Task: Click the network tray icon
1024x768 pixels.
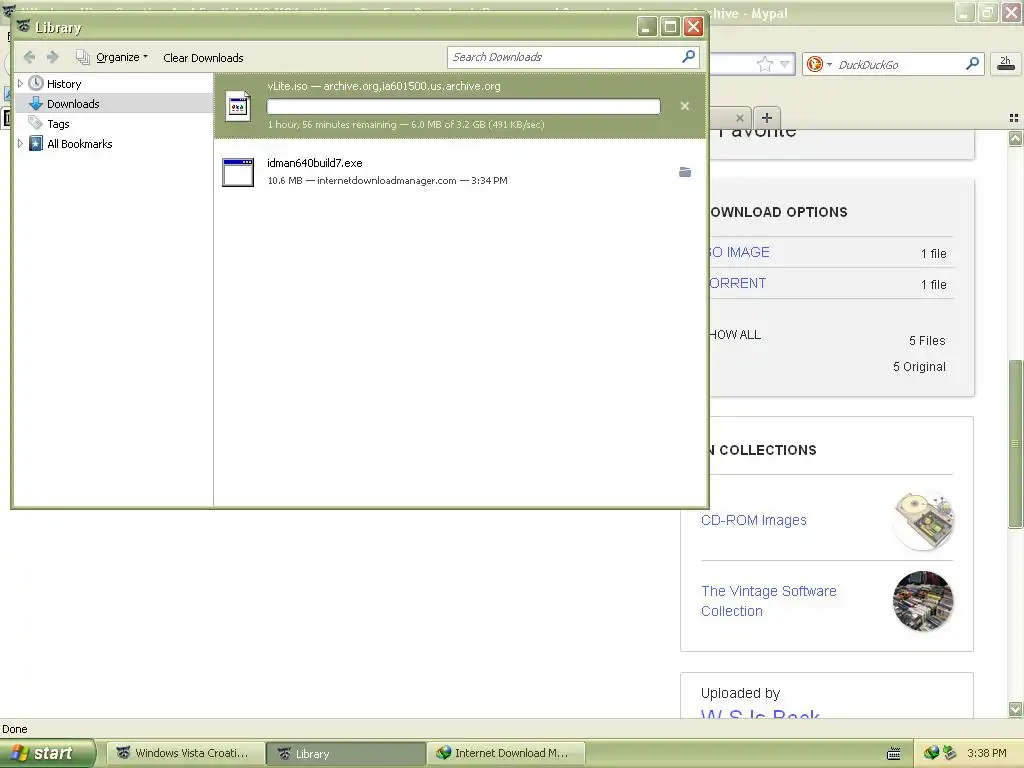Action: tap(950, 753)
